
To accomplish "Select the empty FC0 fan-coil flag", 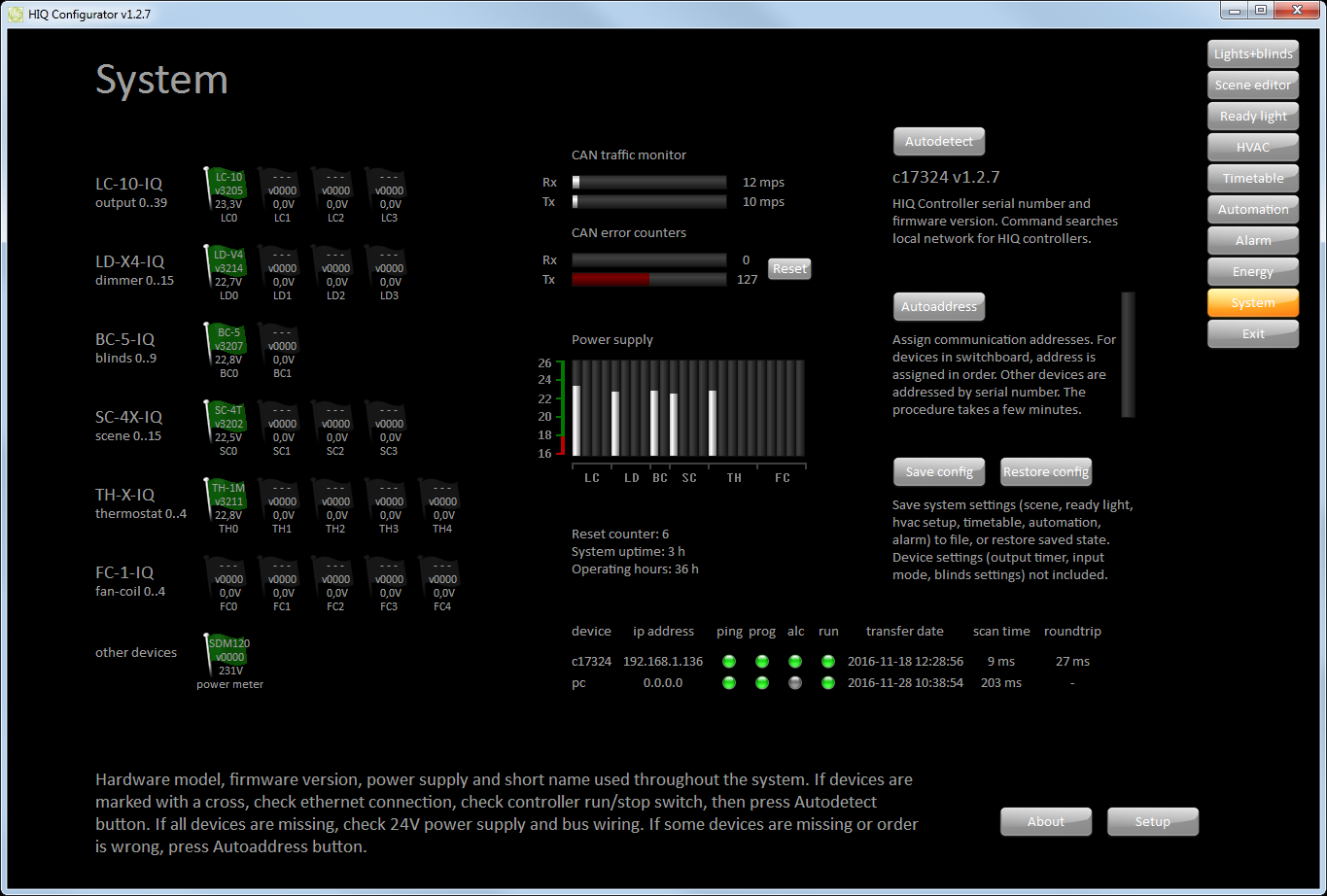I will 229,579.
